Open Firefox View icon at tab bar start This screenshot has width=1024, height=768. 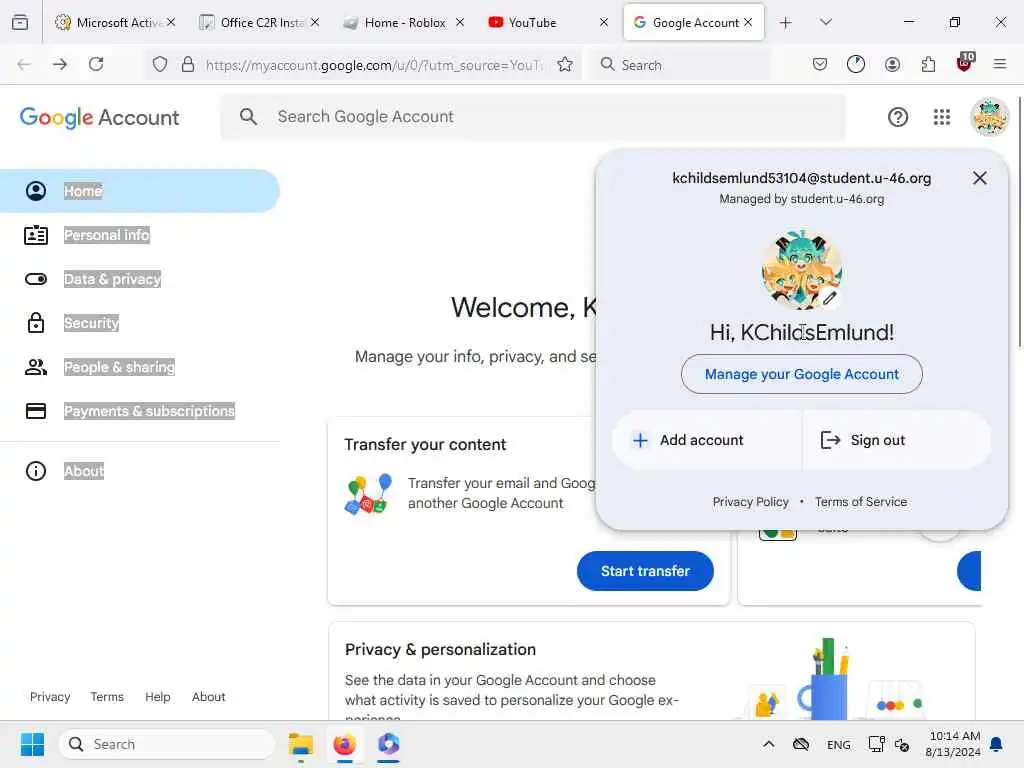pos(20,22)
